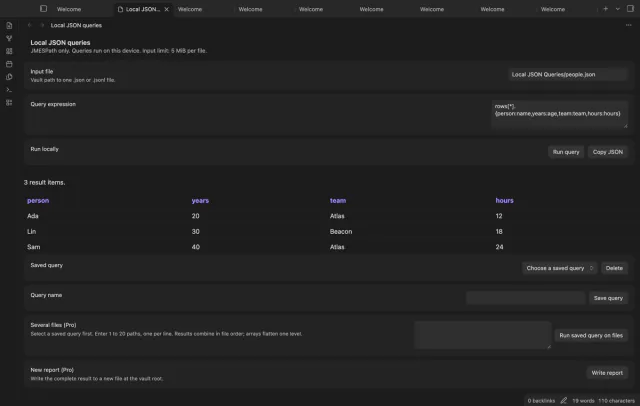Click the Several files paths text area
Screen dimensions: 640x406
point(482,335)
